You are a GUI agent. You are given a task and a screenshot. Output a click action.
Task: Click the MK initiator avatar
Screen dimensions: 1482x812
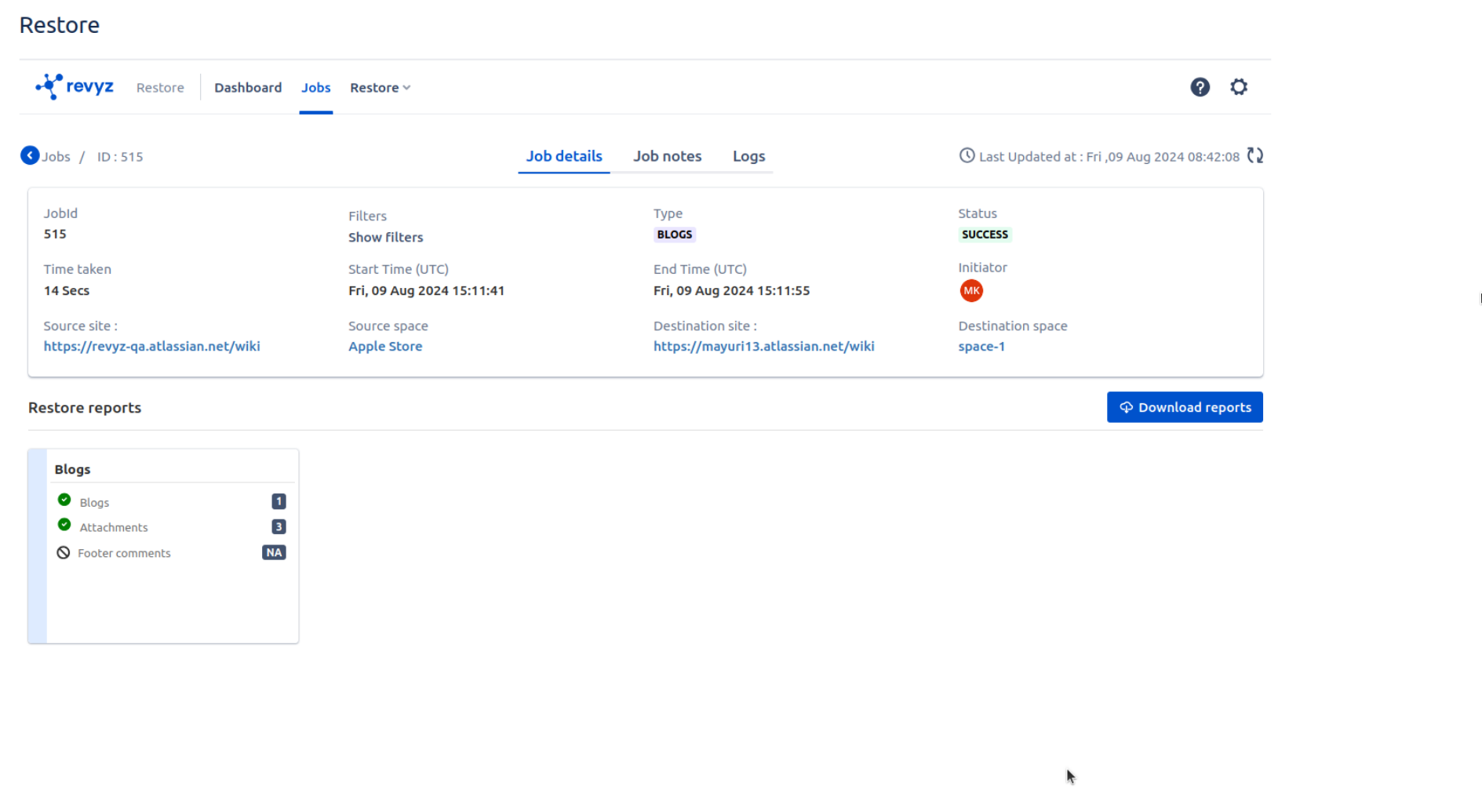[971, 291]
